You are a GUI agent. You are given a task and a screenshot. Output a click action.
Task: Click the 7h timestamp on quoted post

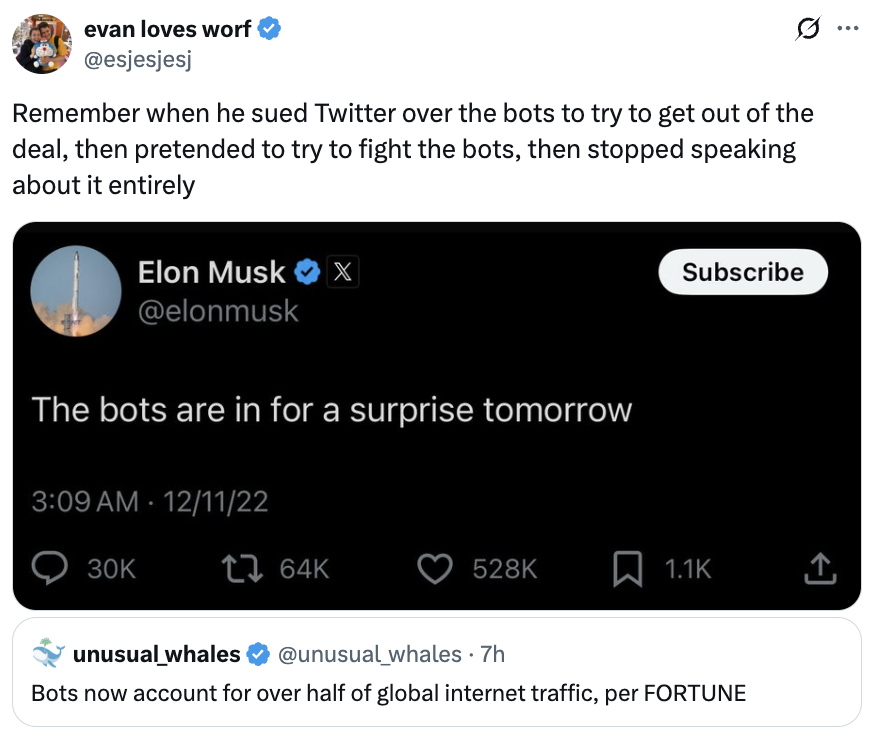pos(493,654)
